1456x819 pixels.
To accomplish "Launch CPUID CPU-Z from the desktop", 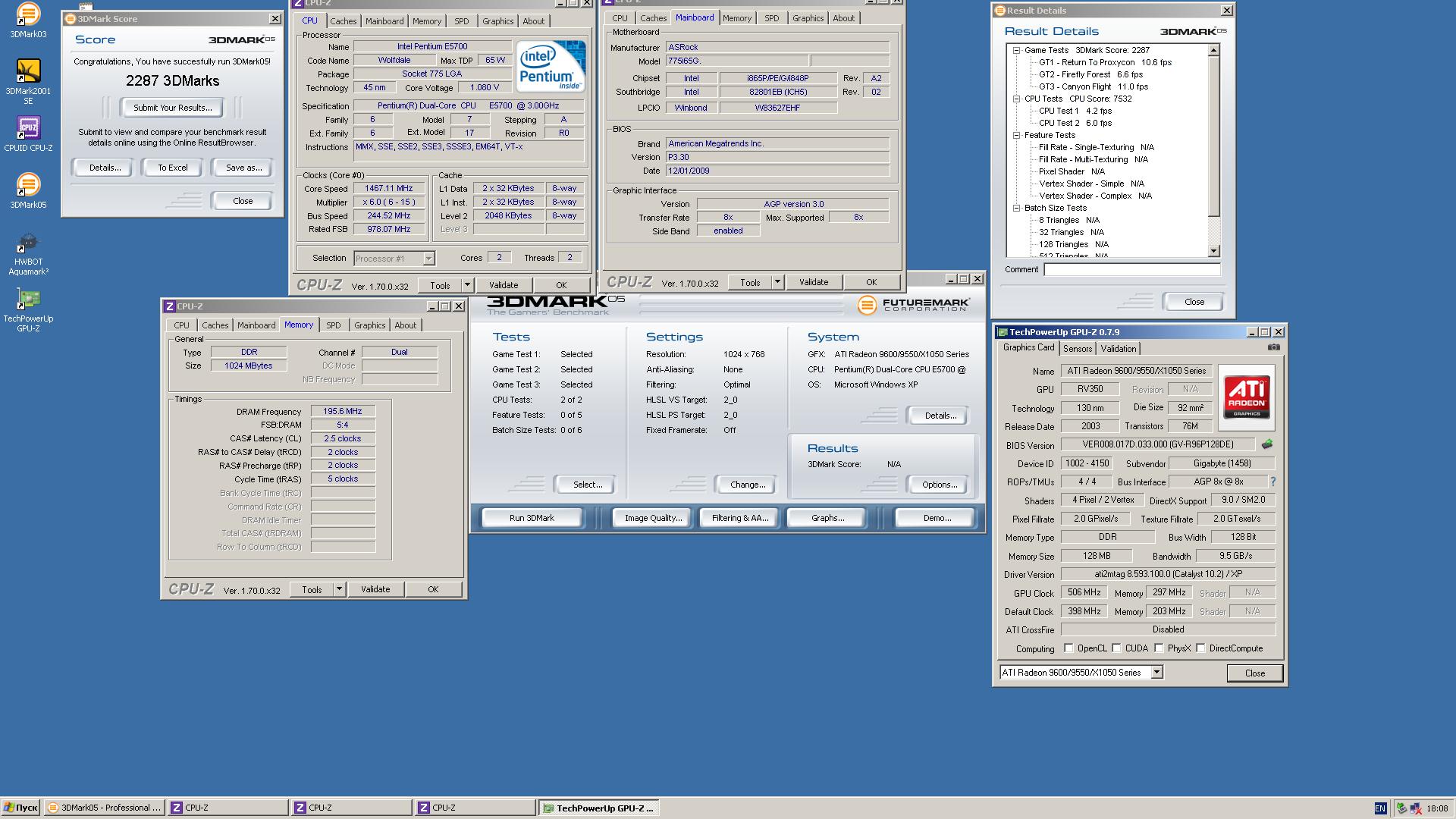I will tap(28, 134).
